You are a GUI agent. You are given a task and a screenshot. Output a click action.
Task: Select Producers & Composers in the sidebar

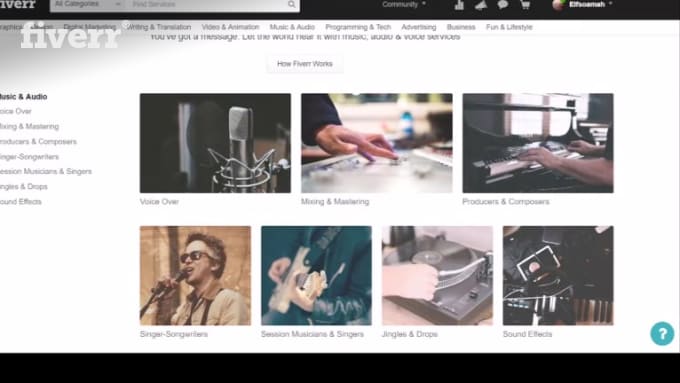click(38, 142)
